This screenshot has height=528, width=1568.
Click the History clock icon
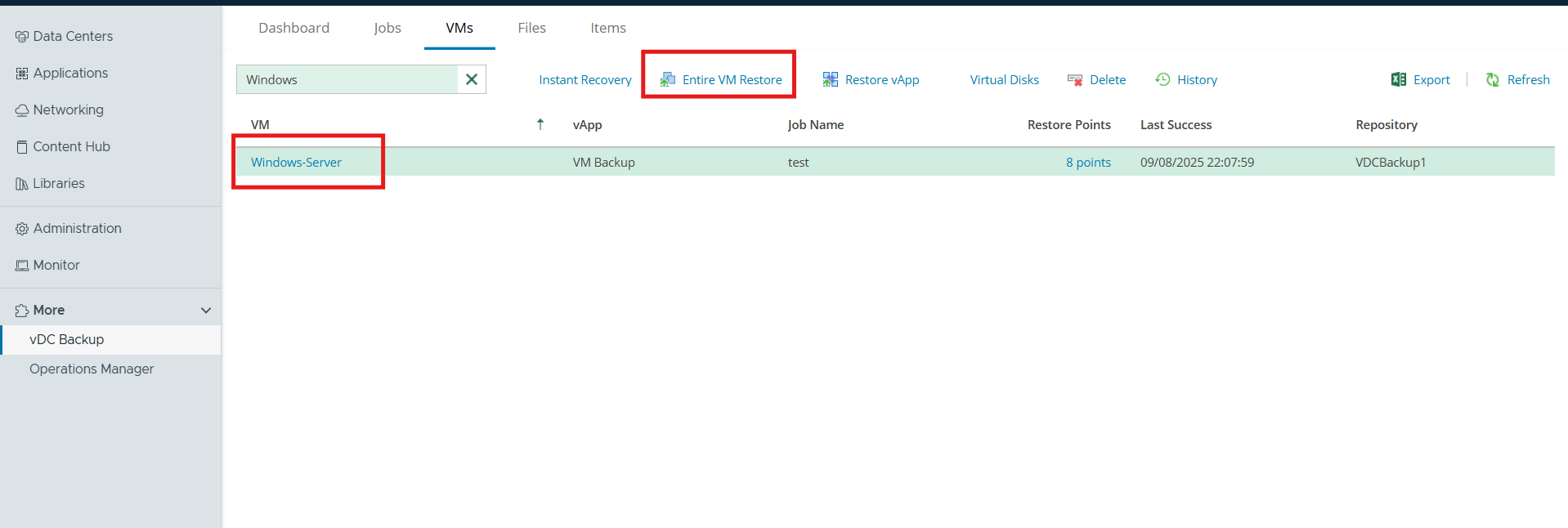[x=1163, y=79]
